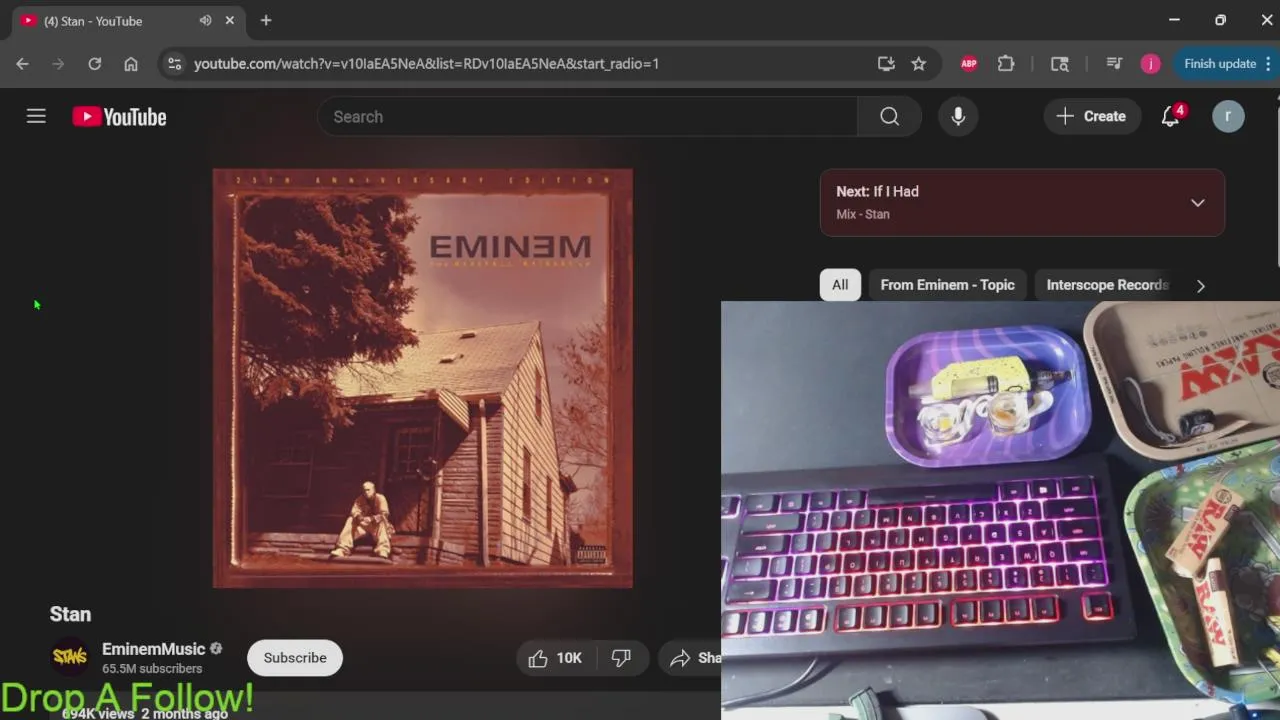Open the EminemMusic channel avatar
Image resolution: width=1280 pixels, height=720 pixels.
click(70, 657)
